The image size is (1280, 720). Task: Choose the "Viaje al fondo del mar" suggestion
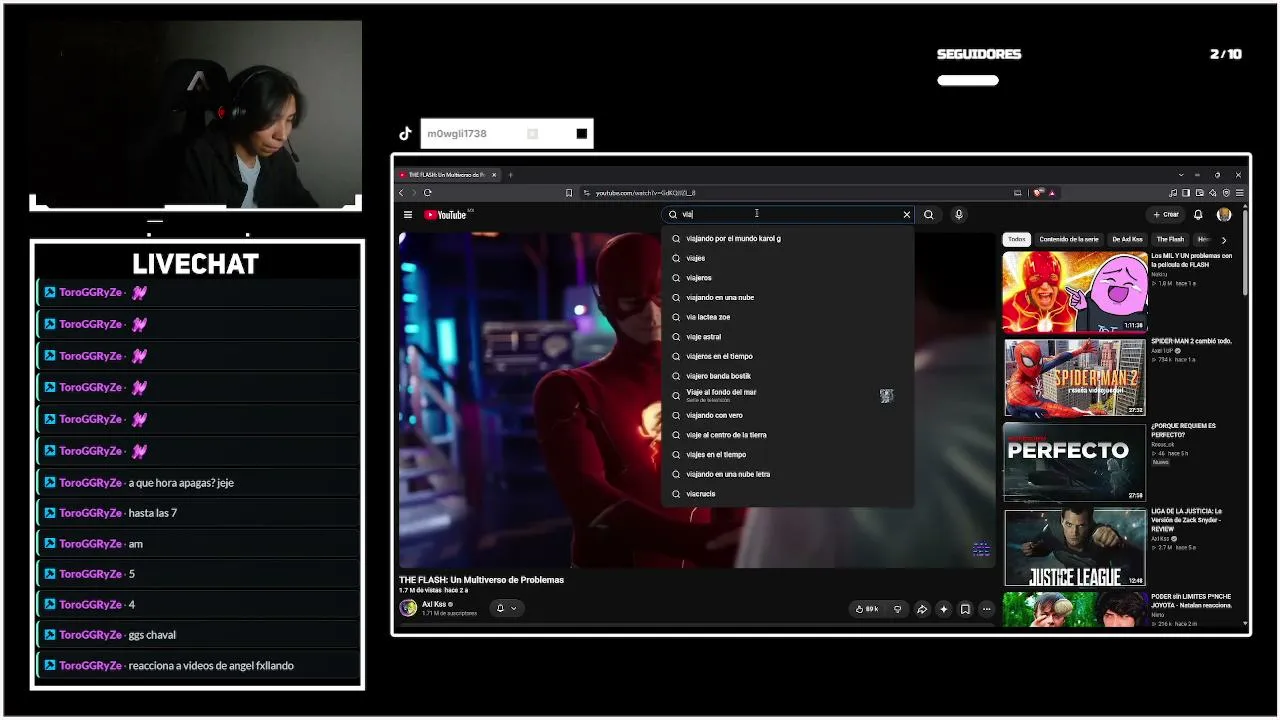[788, 395]
